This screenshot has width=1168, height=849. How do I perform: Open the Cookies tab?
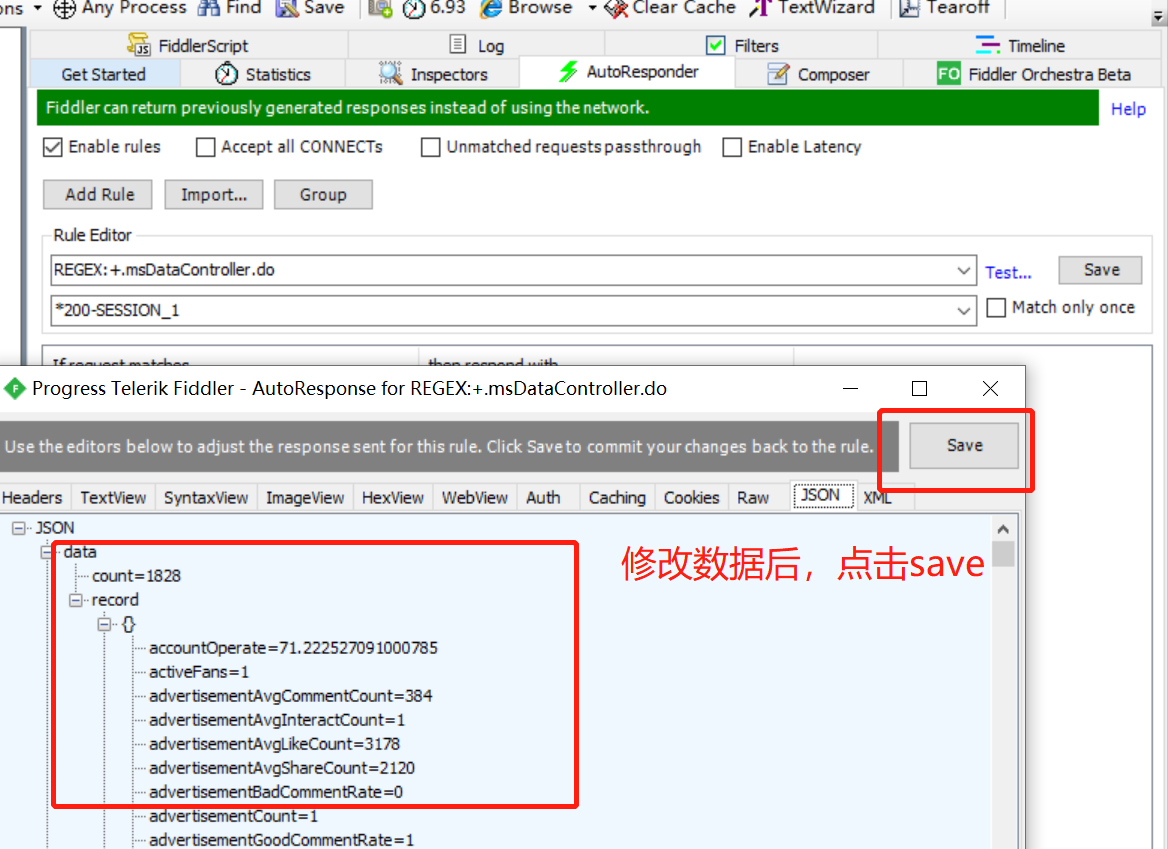point(691,497)
